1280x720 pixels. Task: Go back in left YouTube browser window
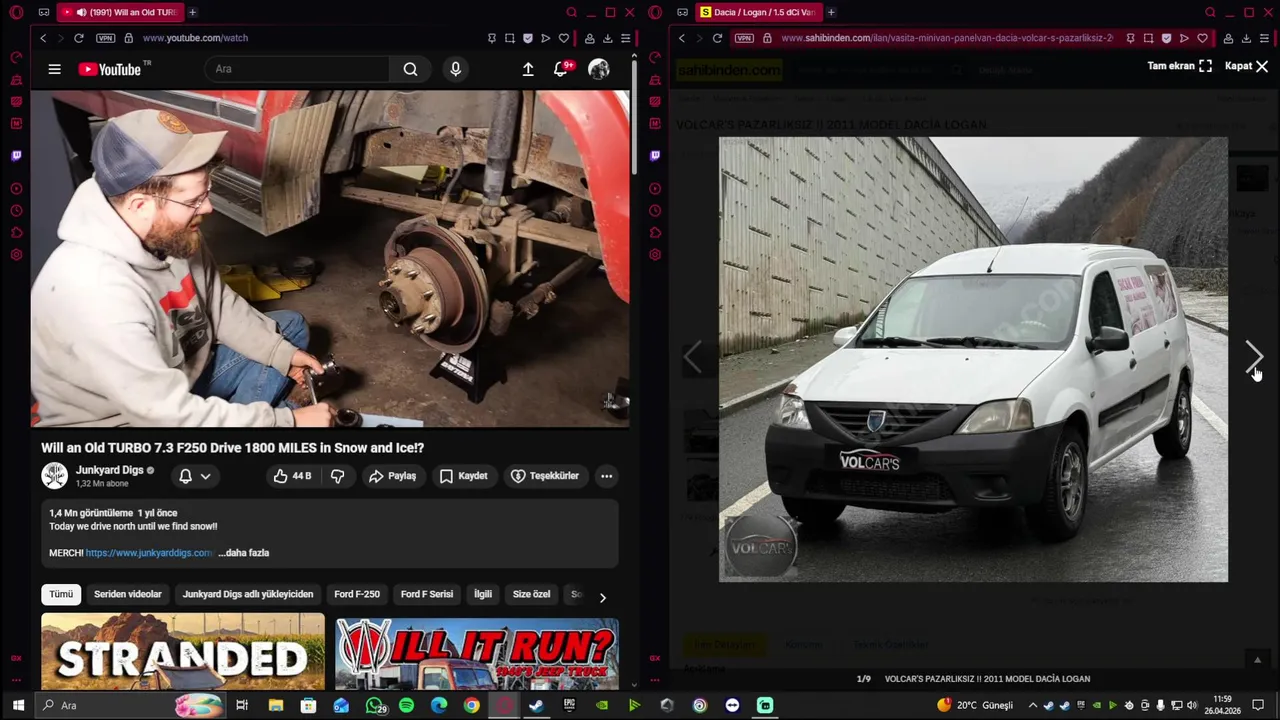pos(43,38)
